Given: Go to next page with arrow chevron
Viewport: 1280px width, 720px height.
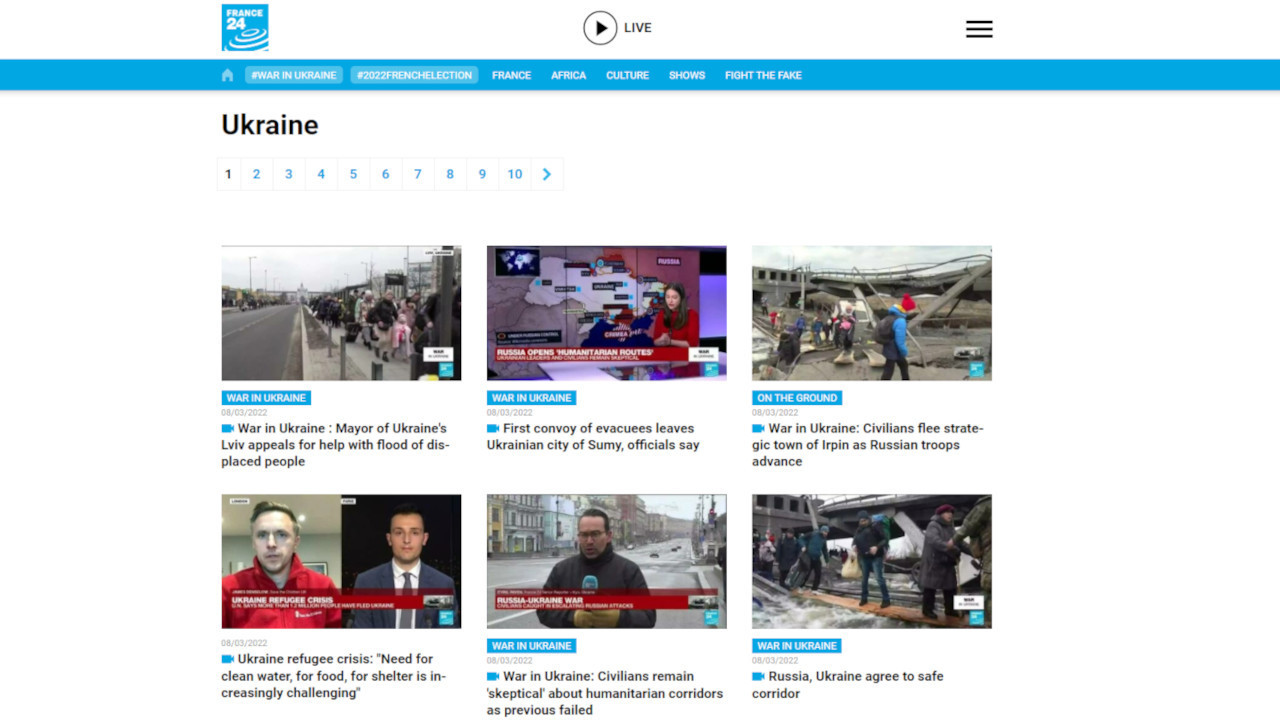Looking at the screenshot, I should [546, 174].
